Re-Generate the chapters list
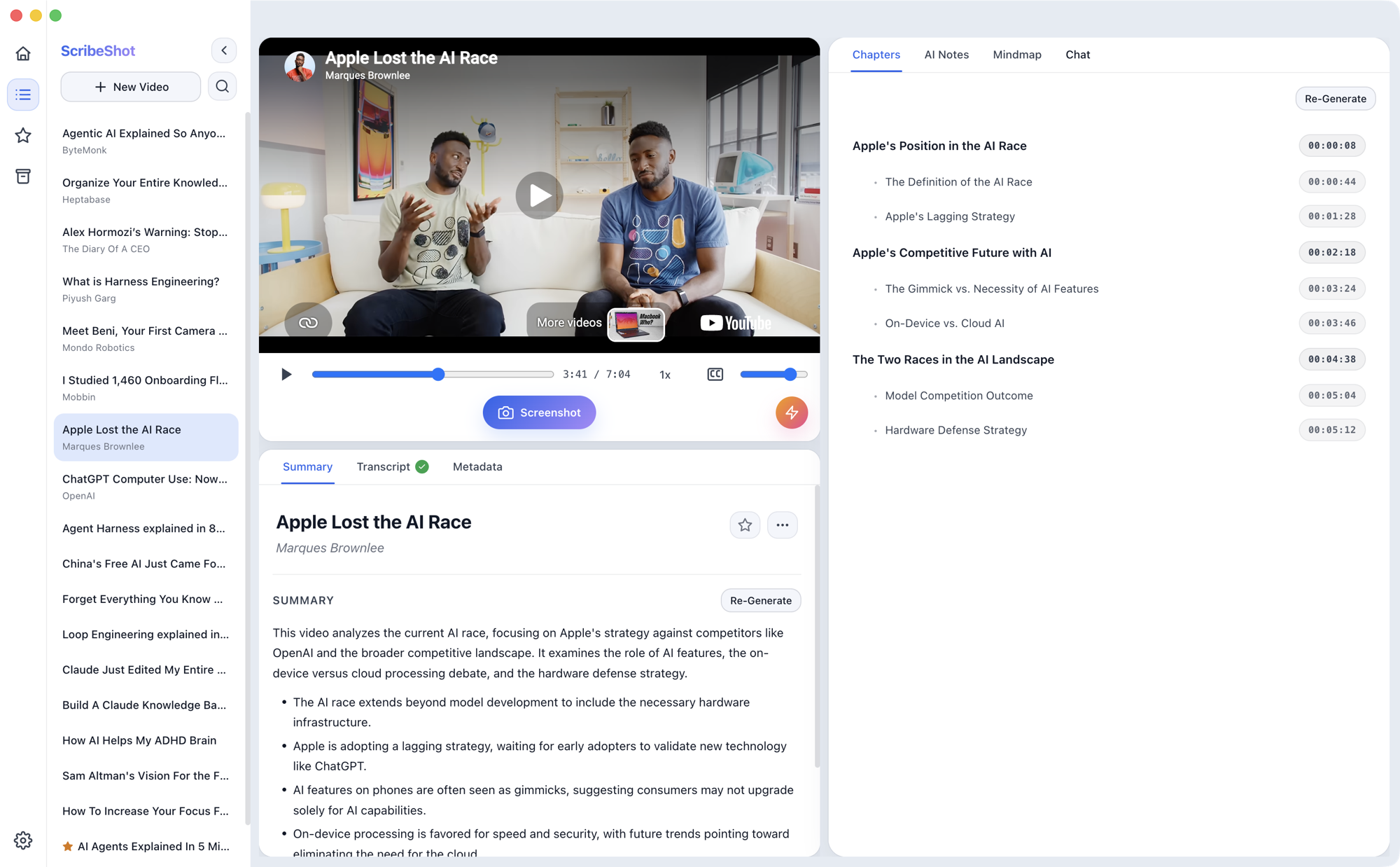1400x867 pixels. click(1336, 99)
